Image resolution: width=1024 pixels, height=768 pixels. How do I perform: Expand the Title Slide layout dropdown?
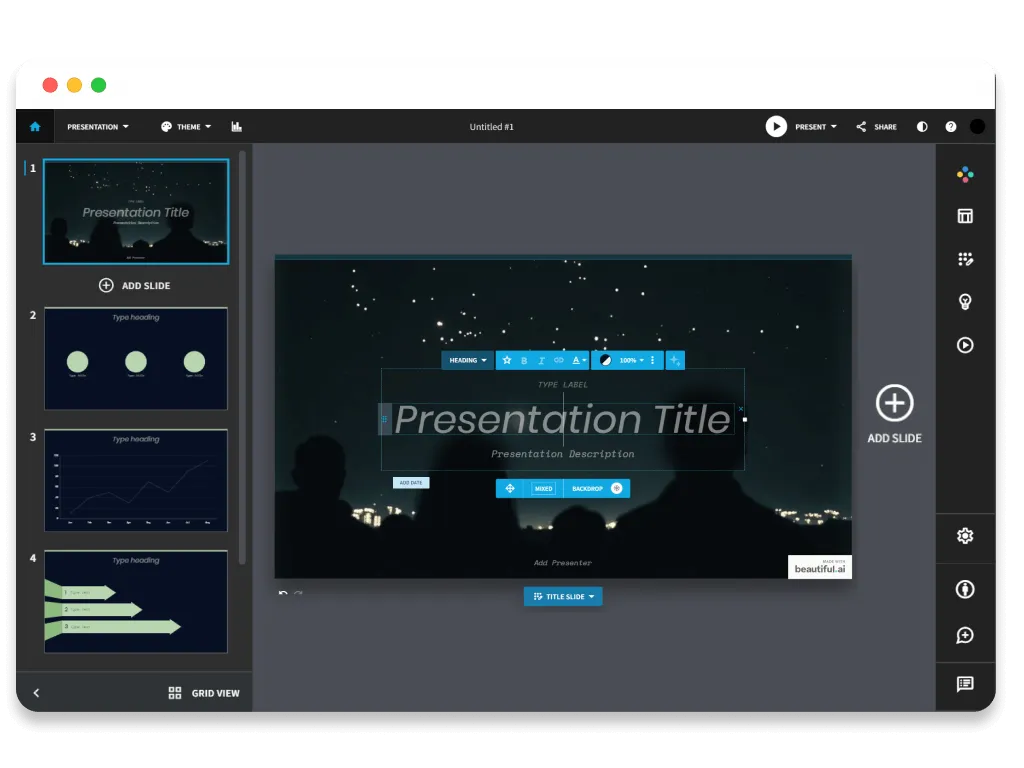pos(563,597)
